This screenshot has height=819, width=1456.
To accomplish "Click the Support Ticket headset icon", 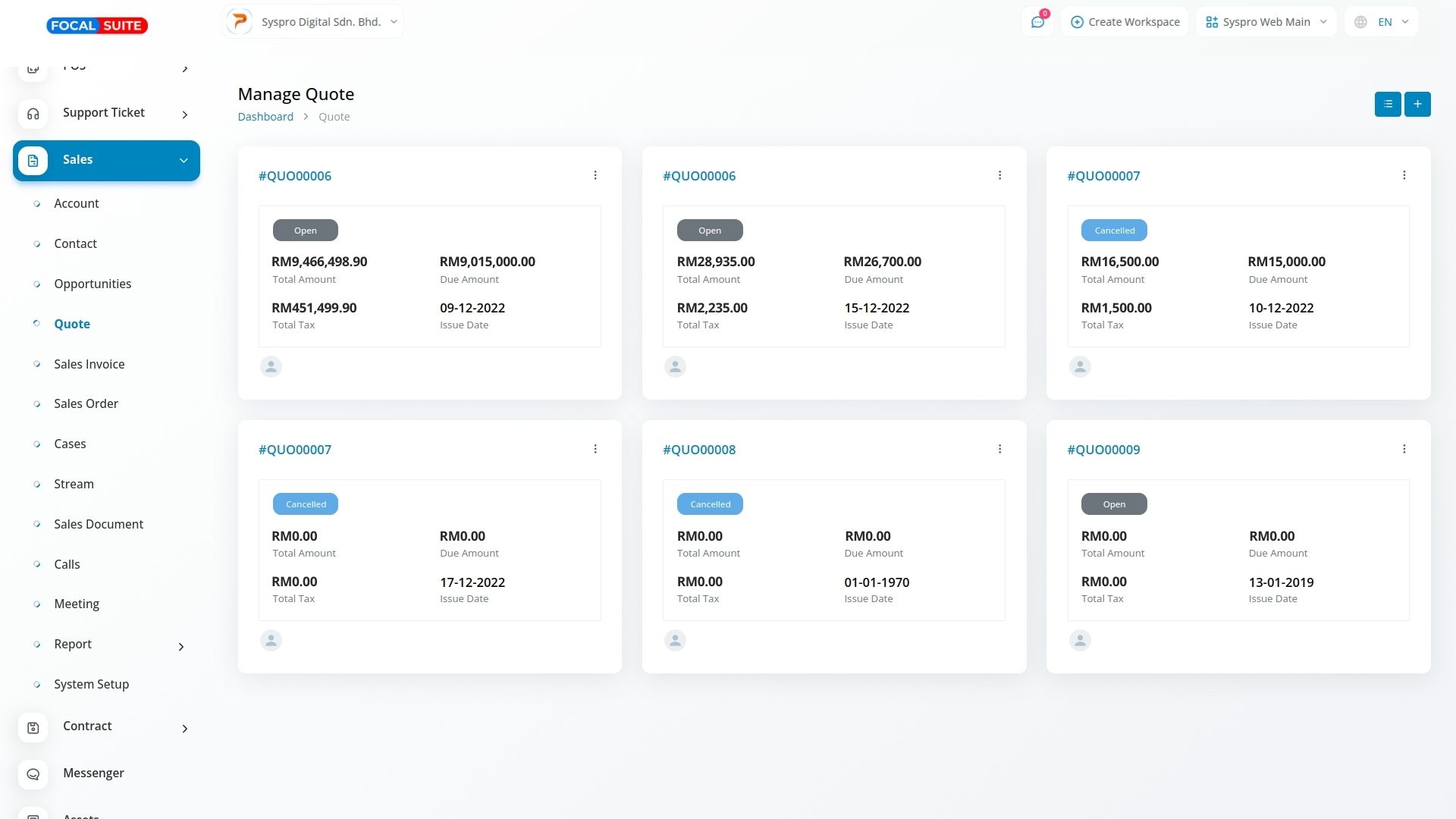I will 33,114.
